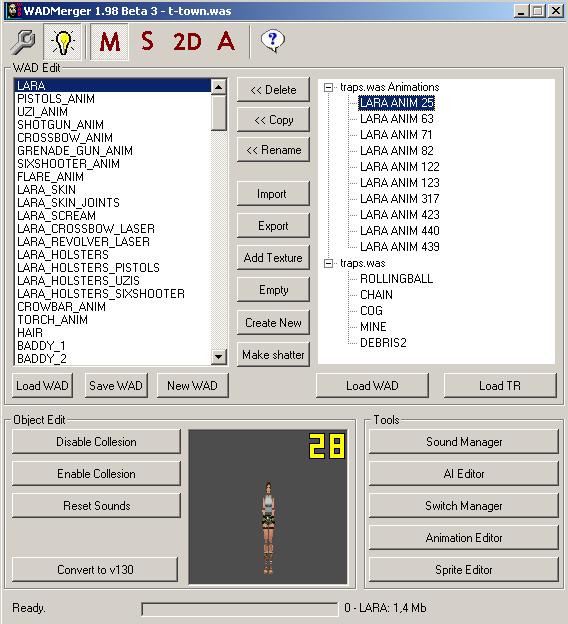Screen dimensions: 568x624
Task: Select MINE tree item
Action: click(373, 327)
